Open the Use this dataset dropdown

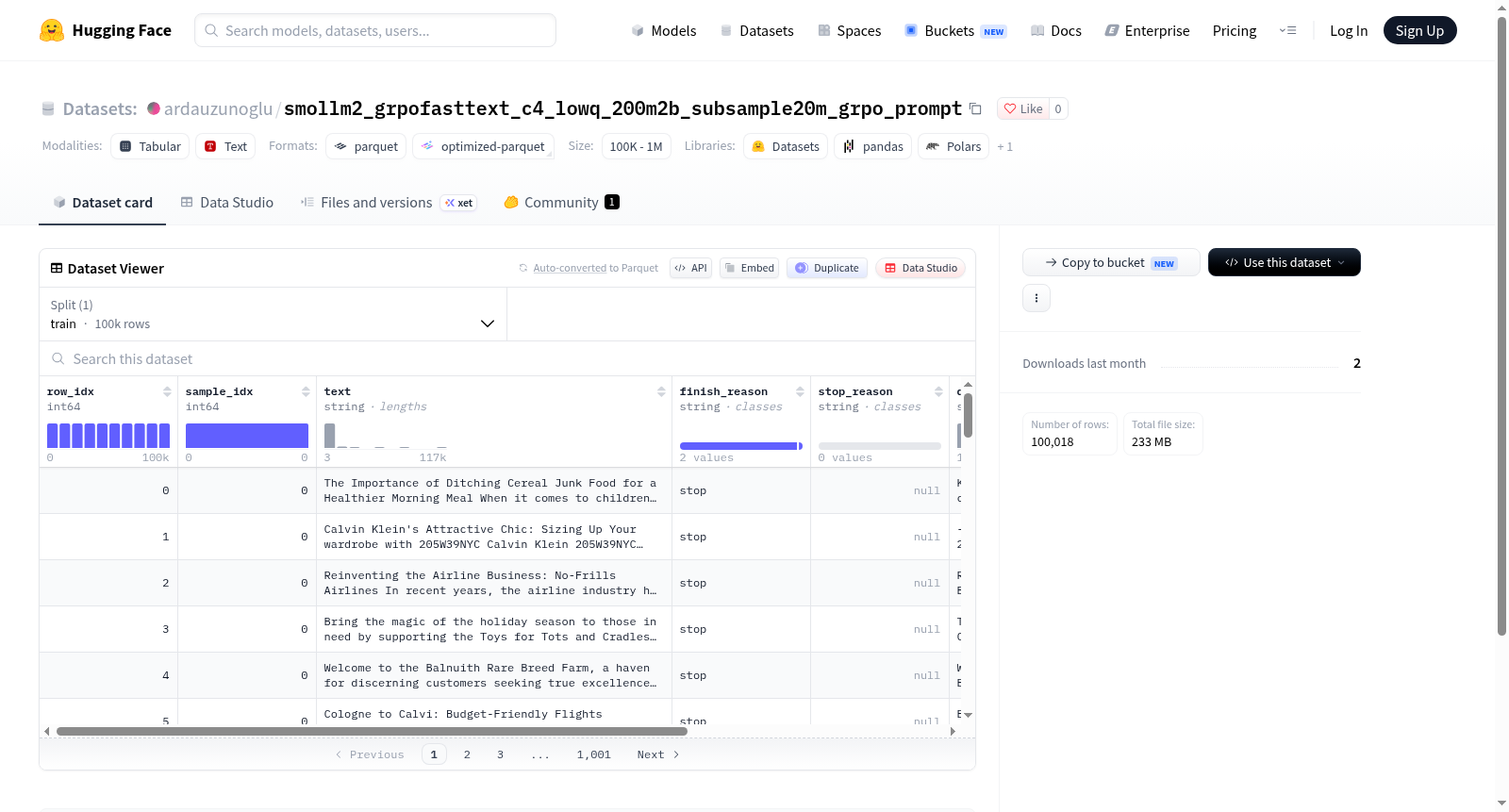[1285, 262]
